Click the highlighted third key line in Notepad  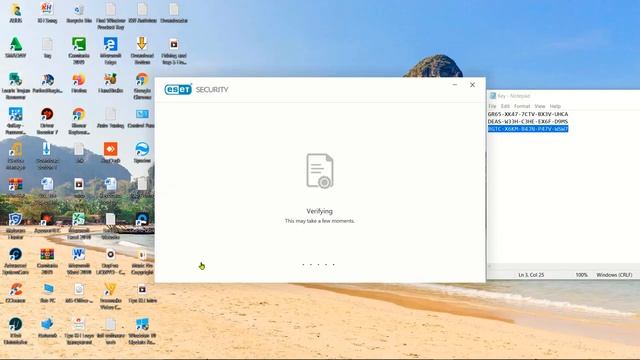(x=528, y=129)
